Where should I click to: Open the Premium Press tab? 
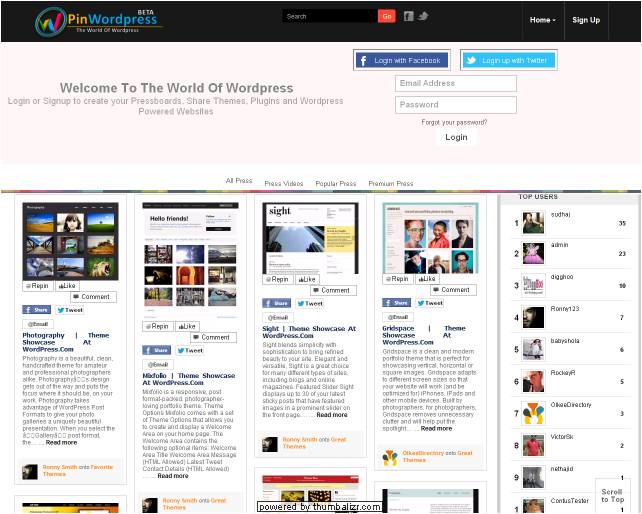click(390, 184)
